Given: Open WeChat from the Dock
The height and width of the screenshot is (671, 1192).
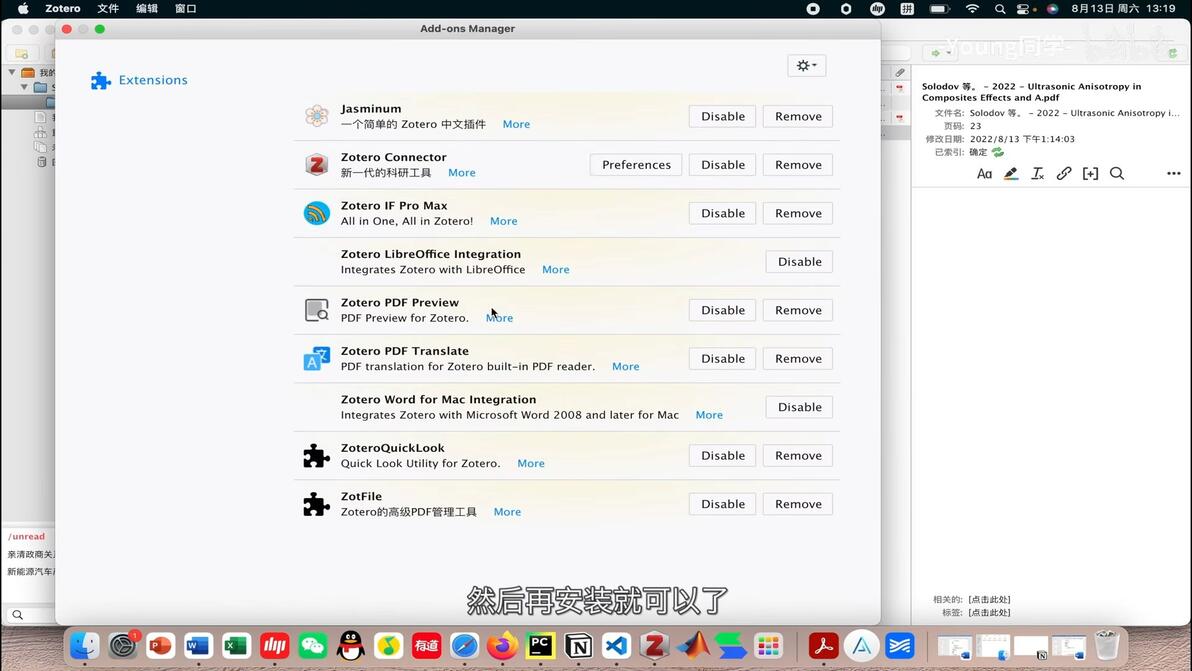Looking at the screenshot, I should tap(312, 646).
